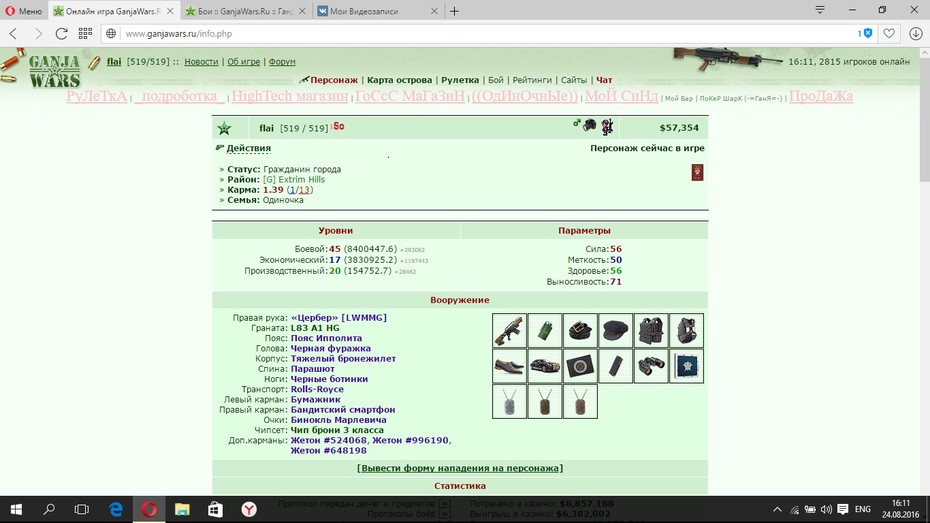The height and width of the screenshot is (523, 930).
Task: Open the Рейтинги menu item
Action: click(x=532, y=80)
